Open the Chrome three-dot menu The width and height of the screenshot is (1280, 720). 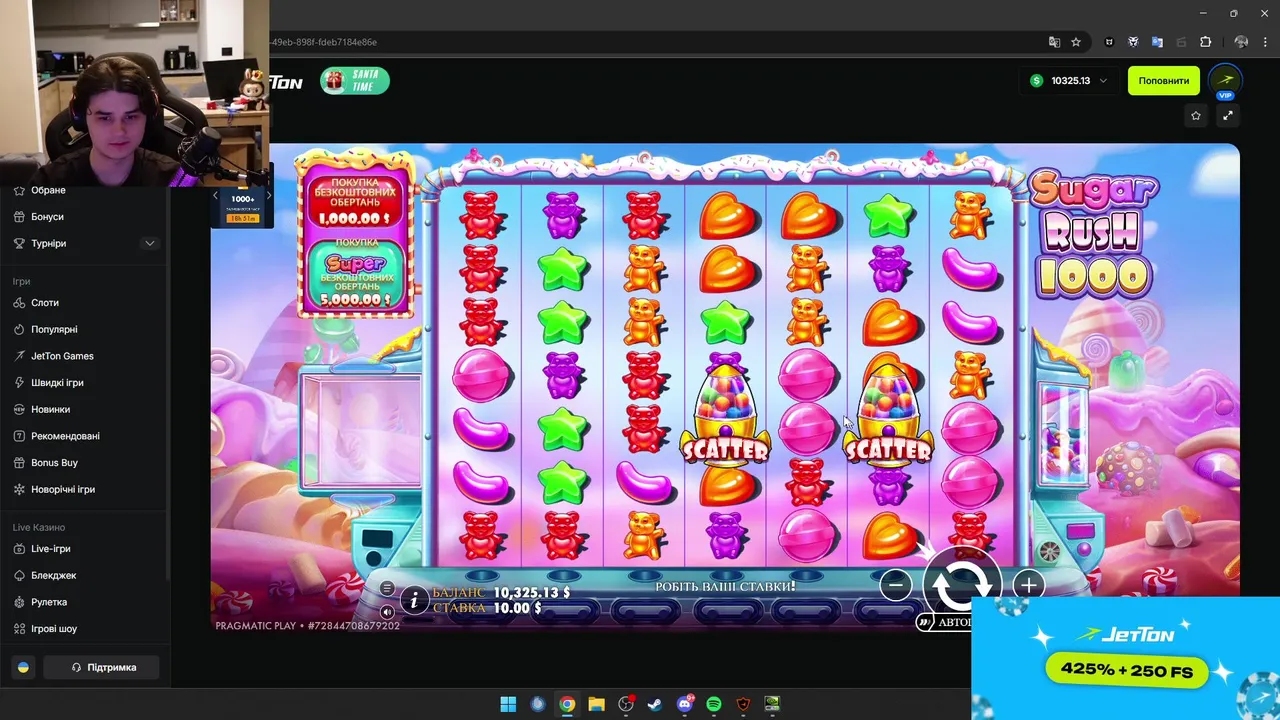[x=1265, y=42]
